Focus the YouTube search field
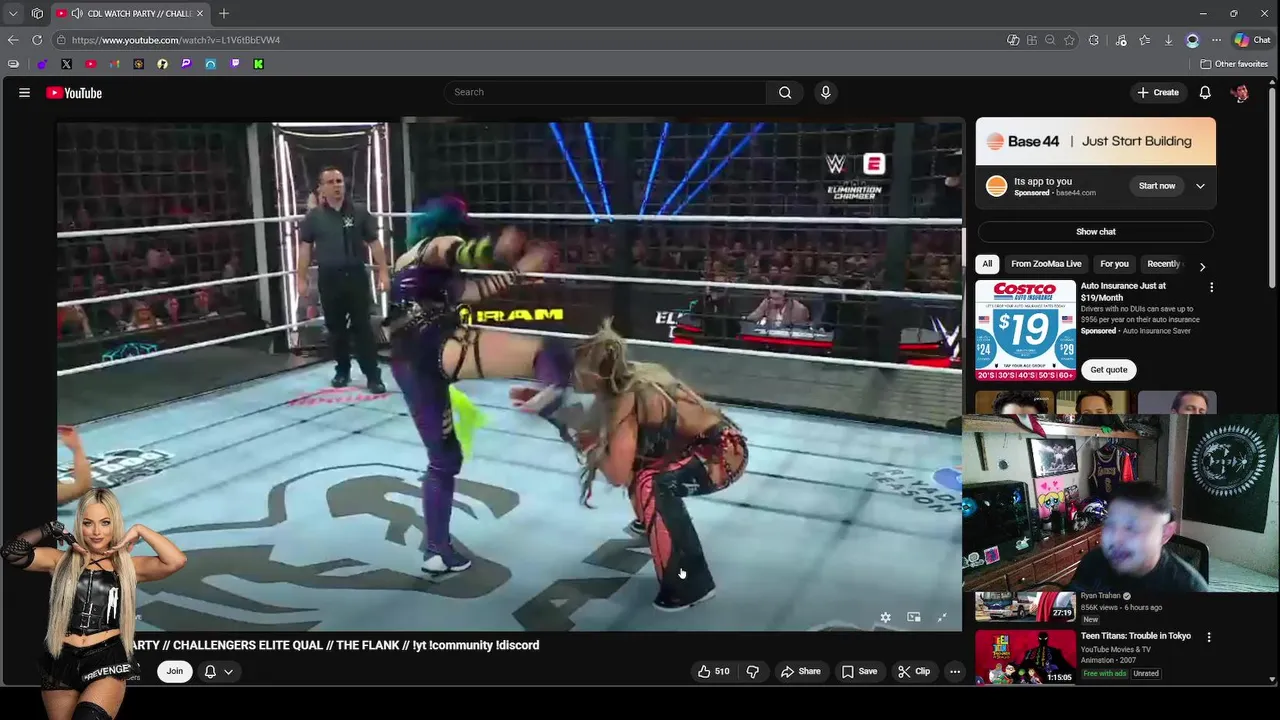Image resolution: width=1280 pixels, height=720 pixels. [605, 92]
